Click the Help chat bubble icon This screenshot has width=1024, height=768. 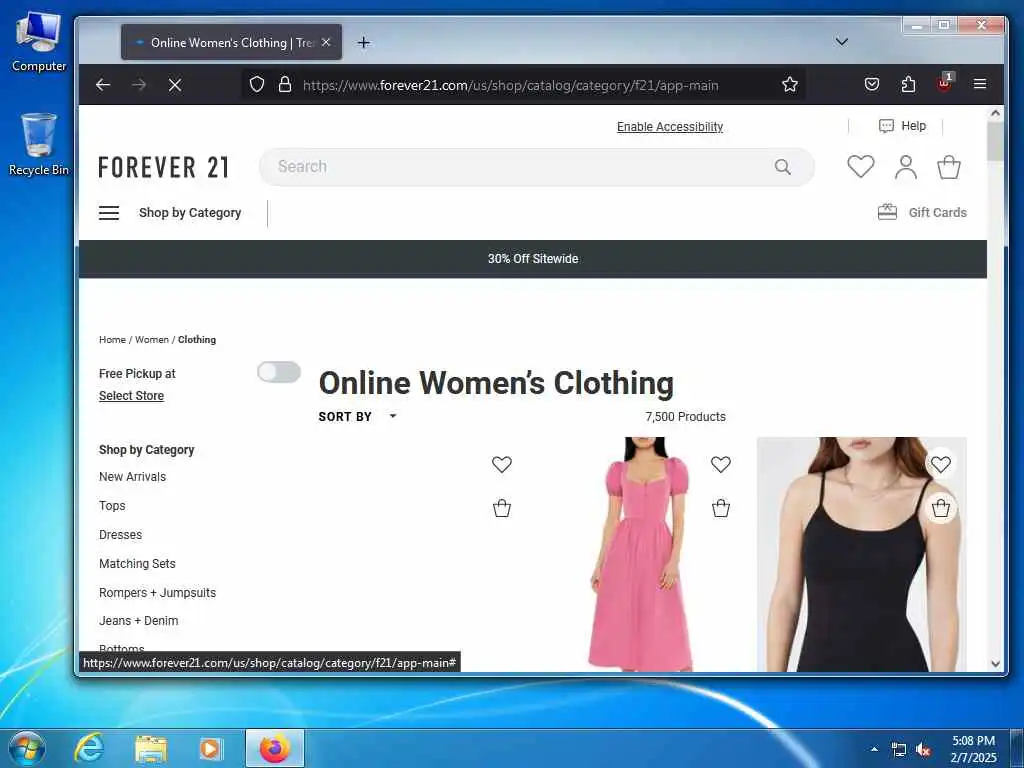[x=886, y=126]
